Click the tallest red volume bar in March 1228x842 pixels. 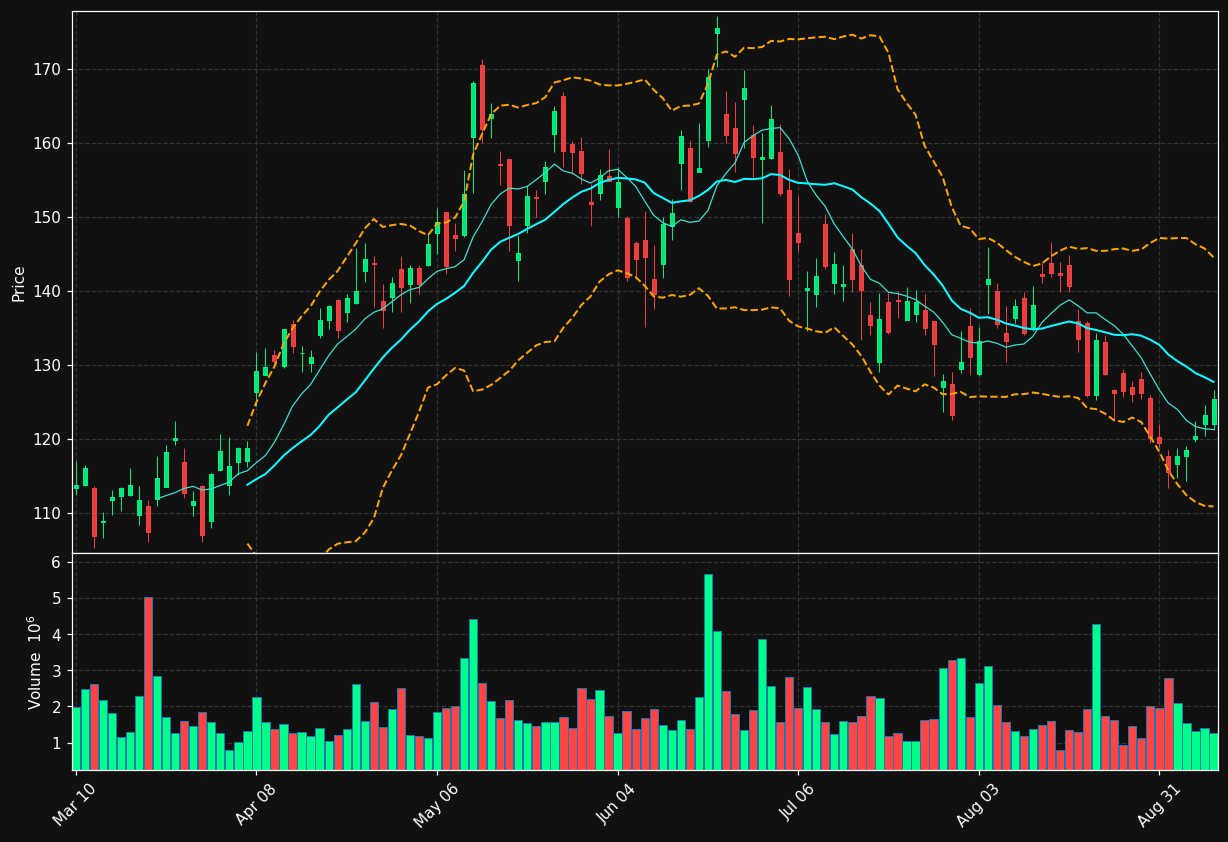(148, 684)
